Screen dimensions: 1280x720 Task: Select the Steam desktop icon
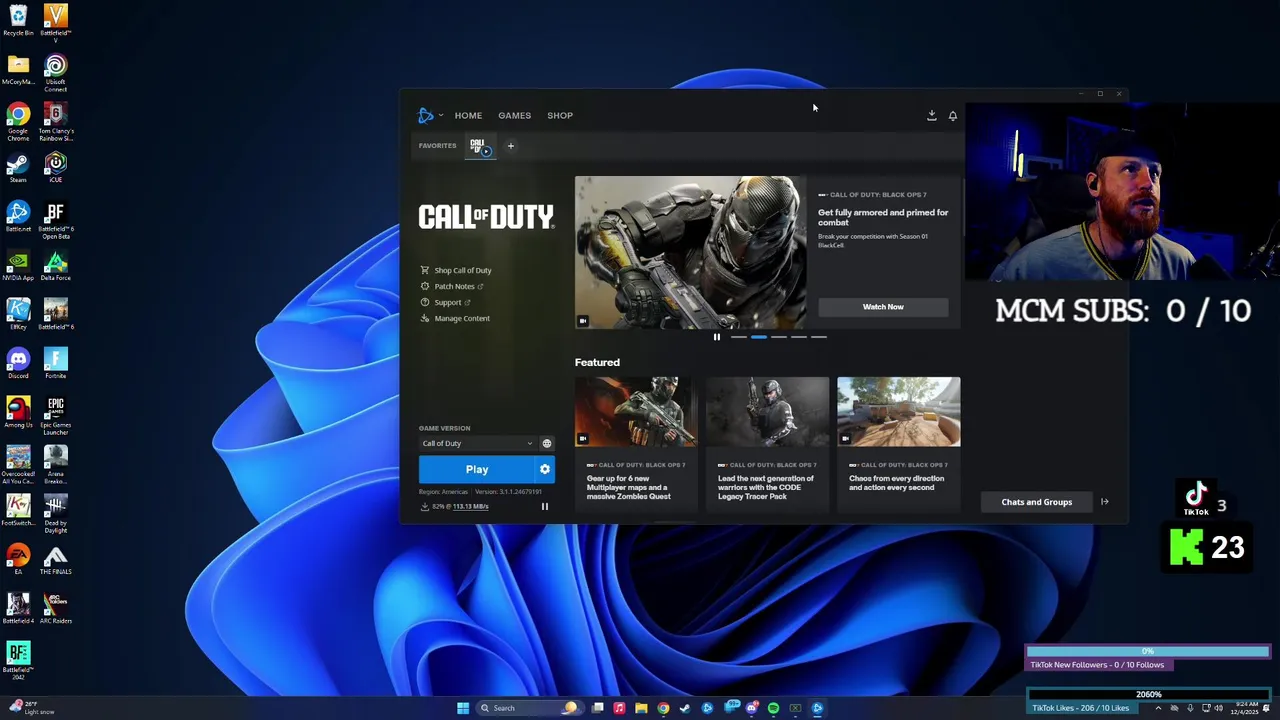pyautogui.click(x=18, y=167)
